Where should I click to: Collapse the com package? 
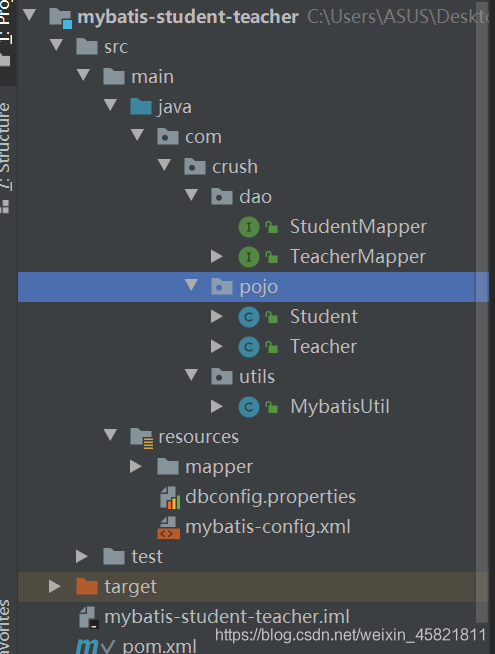[137, 135]
